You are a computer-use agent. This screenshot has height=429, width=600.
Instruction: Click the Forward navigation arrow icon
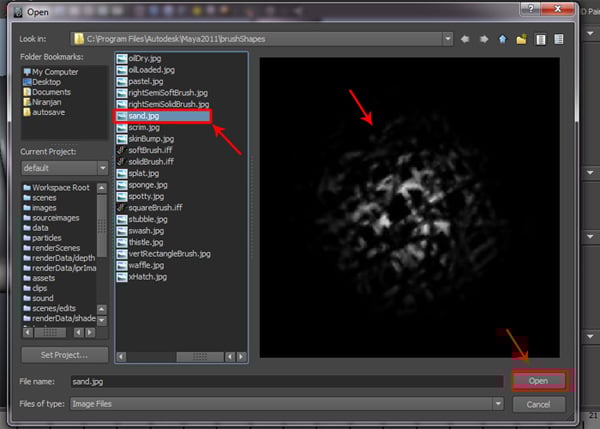[485, 39]
